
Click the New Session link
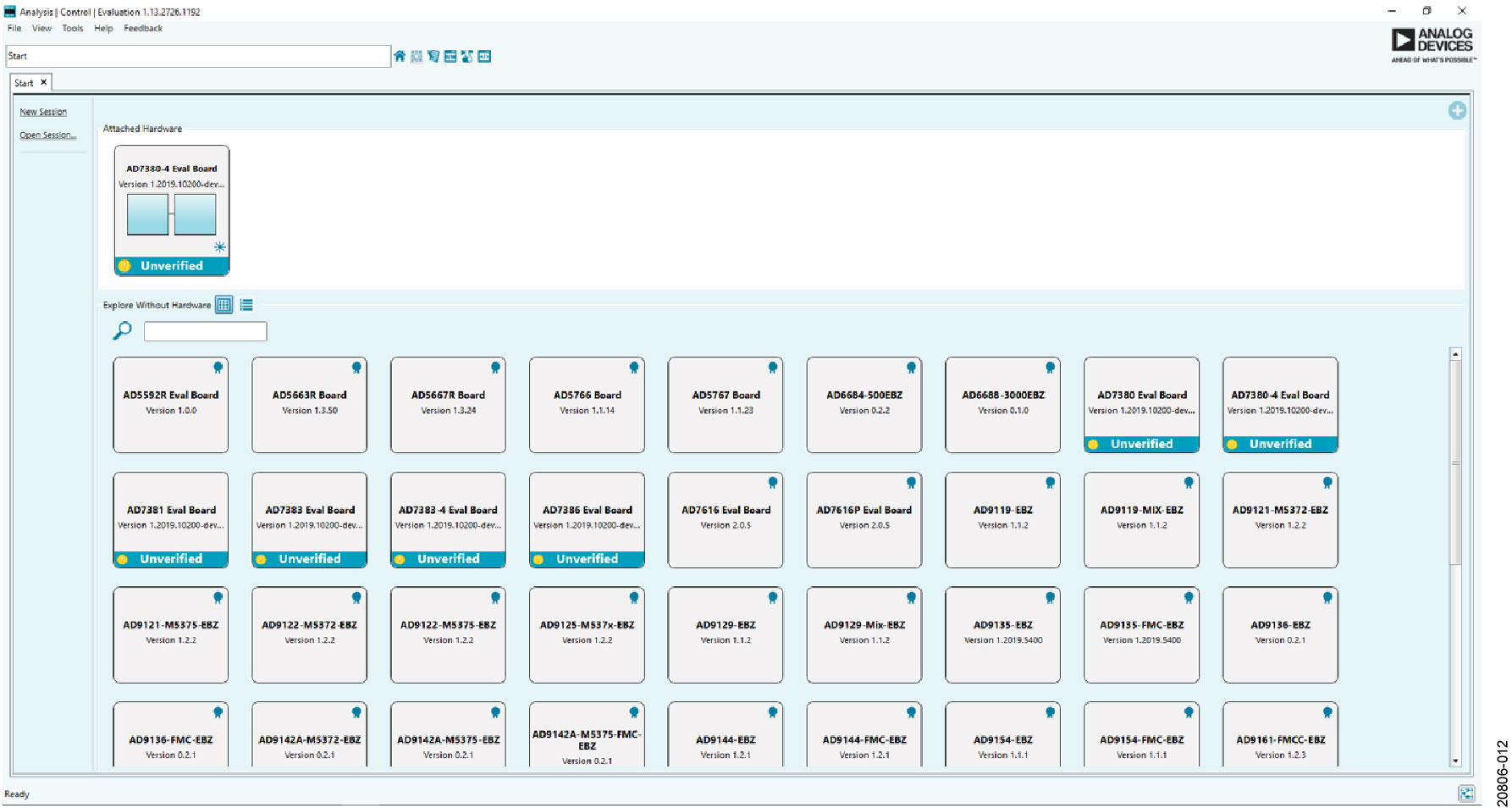tap(43, 112)
